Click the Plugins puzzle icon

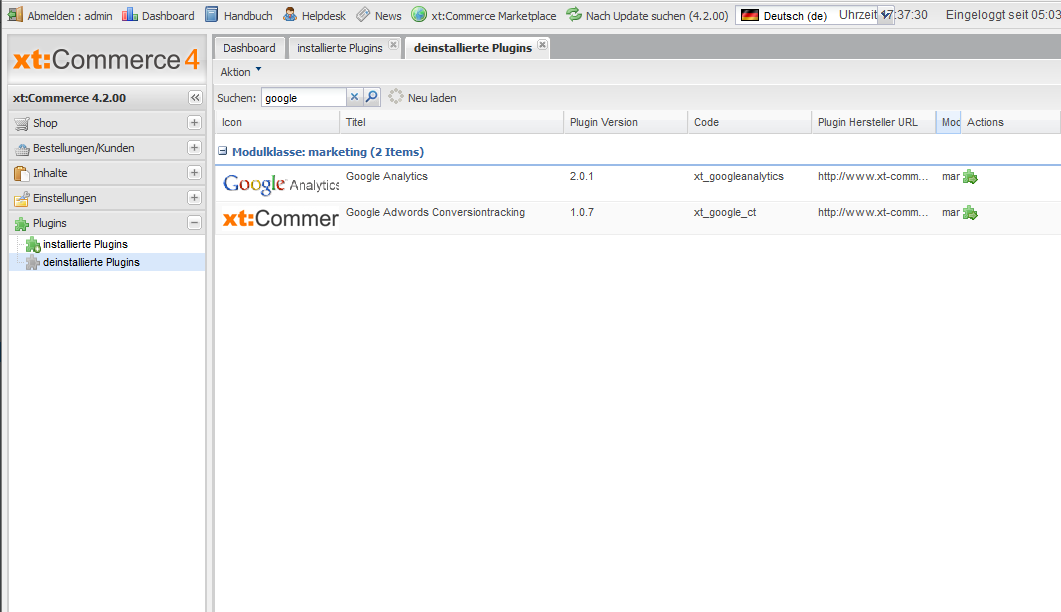pos(22,223)
